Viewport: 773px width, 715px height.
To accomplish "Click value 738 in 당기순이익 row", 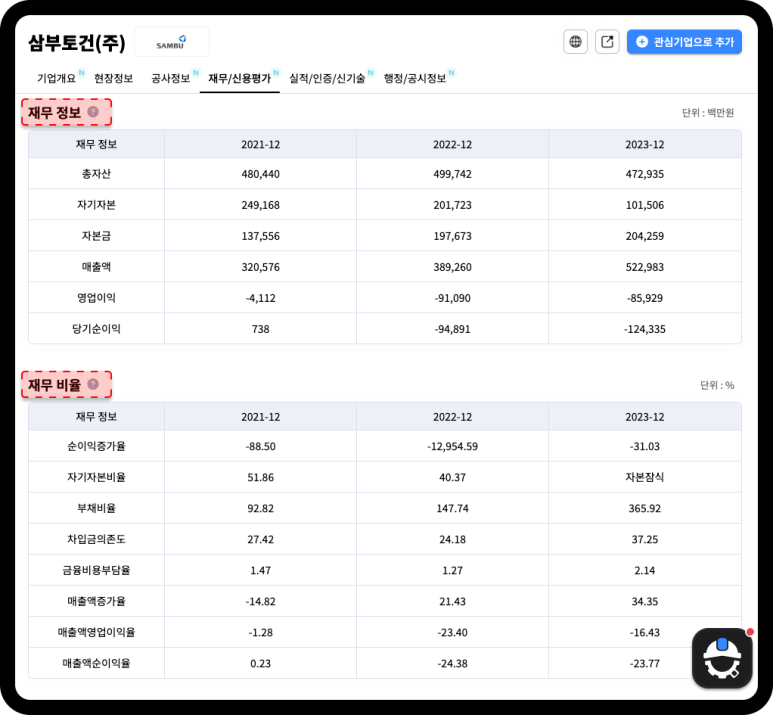I will pyautogui.click(x=260, y=329).
